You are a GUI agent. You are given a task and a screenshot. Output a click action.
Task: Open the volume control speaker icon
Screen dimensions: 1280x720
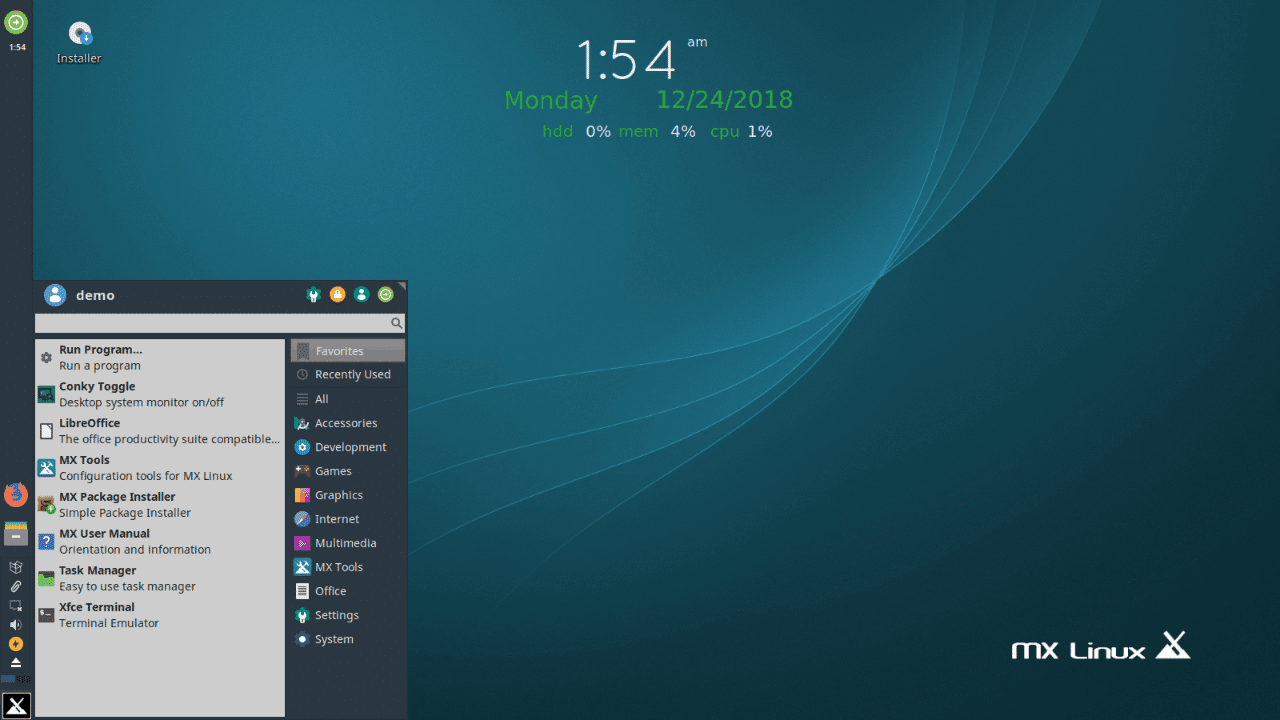pos(16,625)
